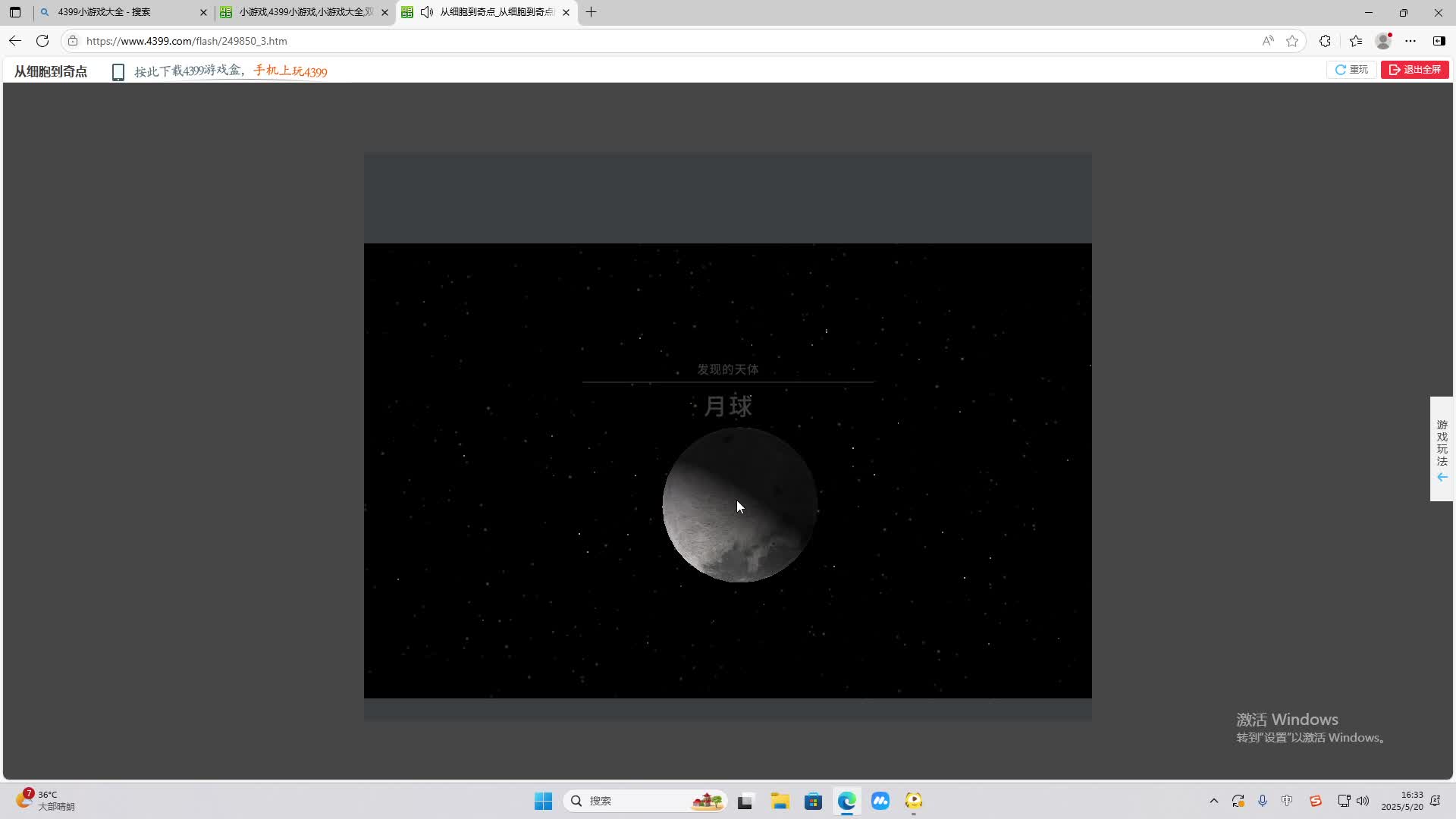Click the 手机上玩4399 link

pyautogui.click(x=290, y=71)
